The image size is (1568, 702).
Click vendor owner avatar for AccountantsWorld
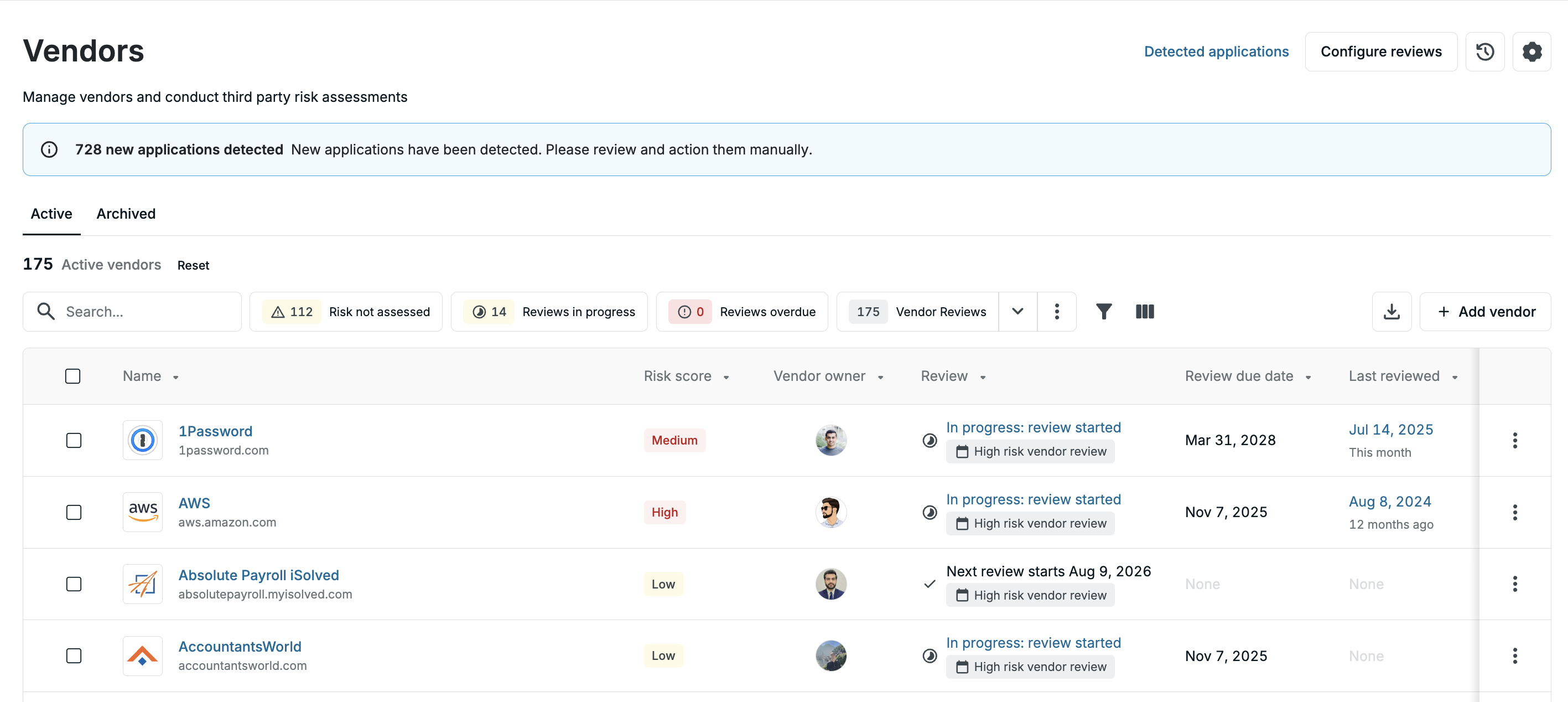[831, 655]
